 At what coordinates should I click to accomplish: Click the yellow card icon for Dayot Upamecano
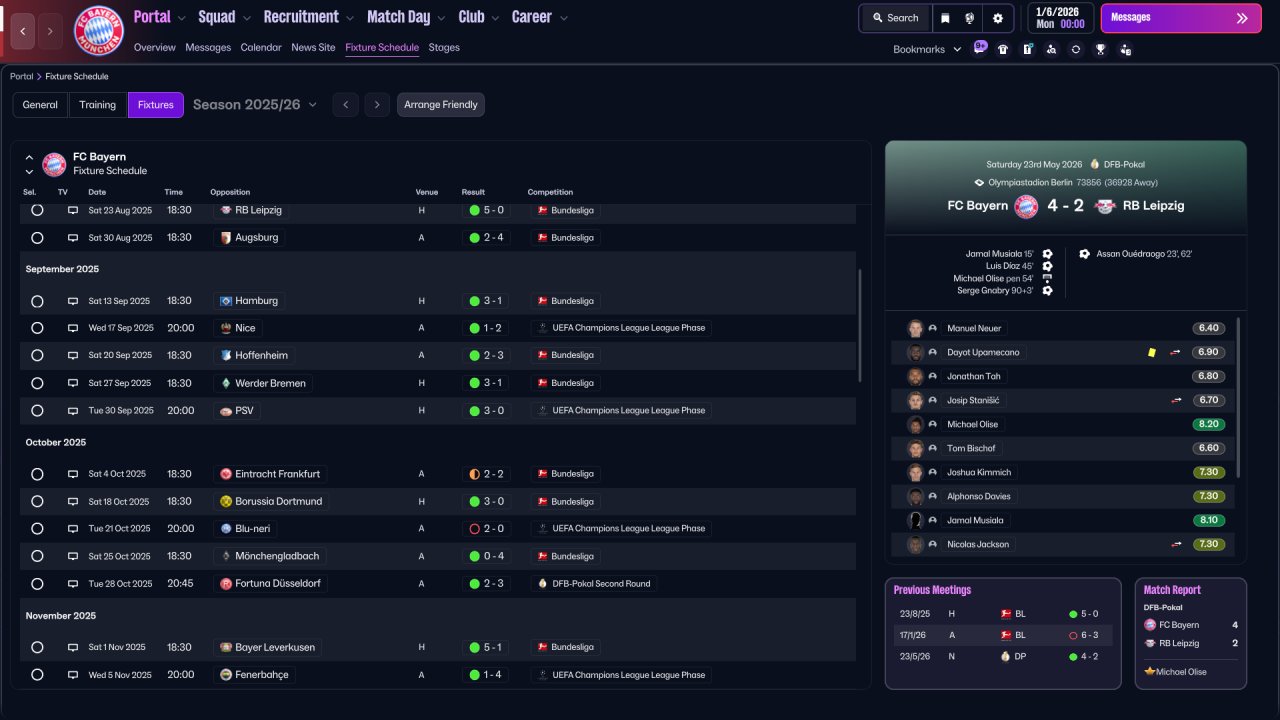tap(1152, 353)
